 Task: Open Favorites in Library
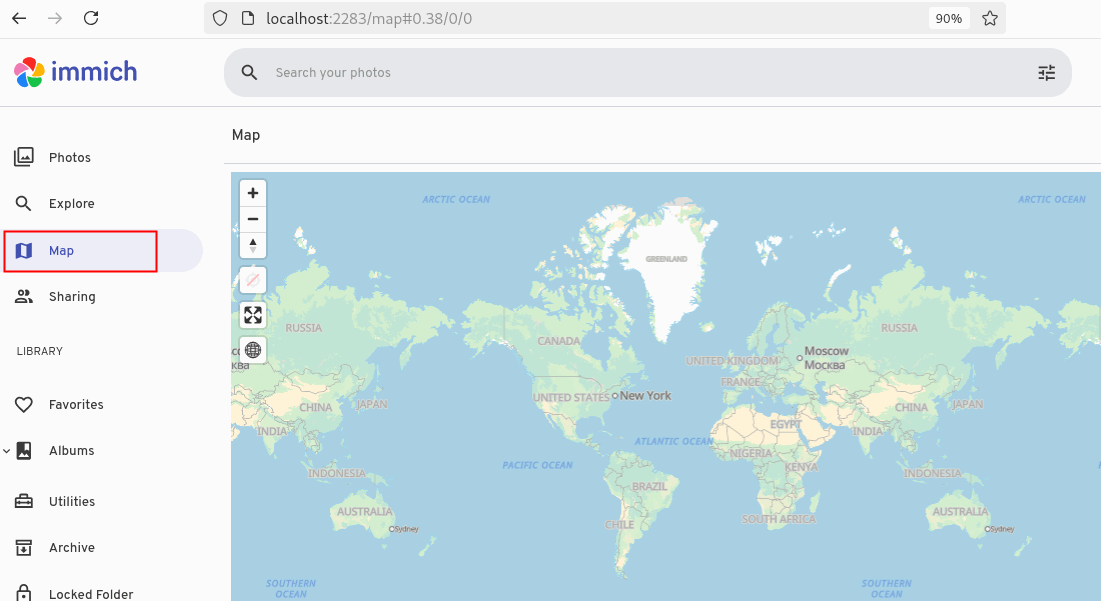[76, 405]
